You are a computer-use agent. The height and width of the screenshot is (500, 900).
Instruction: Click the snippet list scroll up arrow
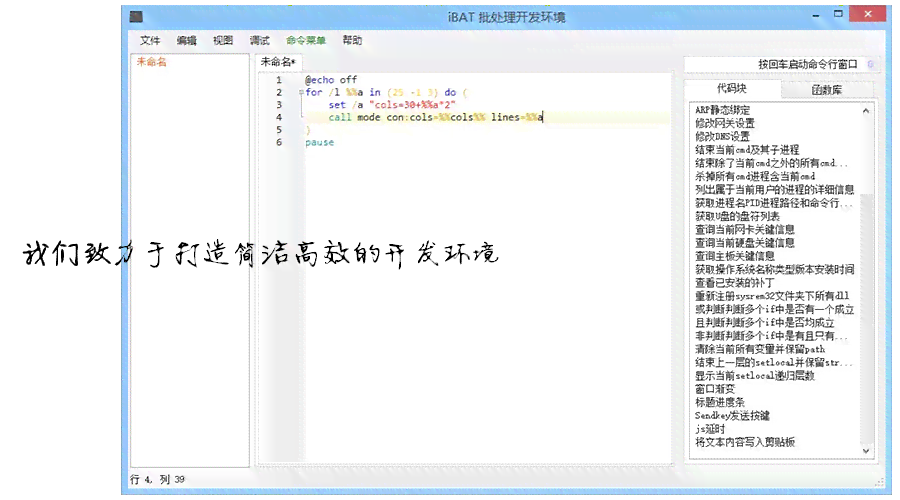point(866,110)
